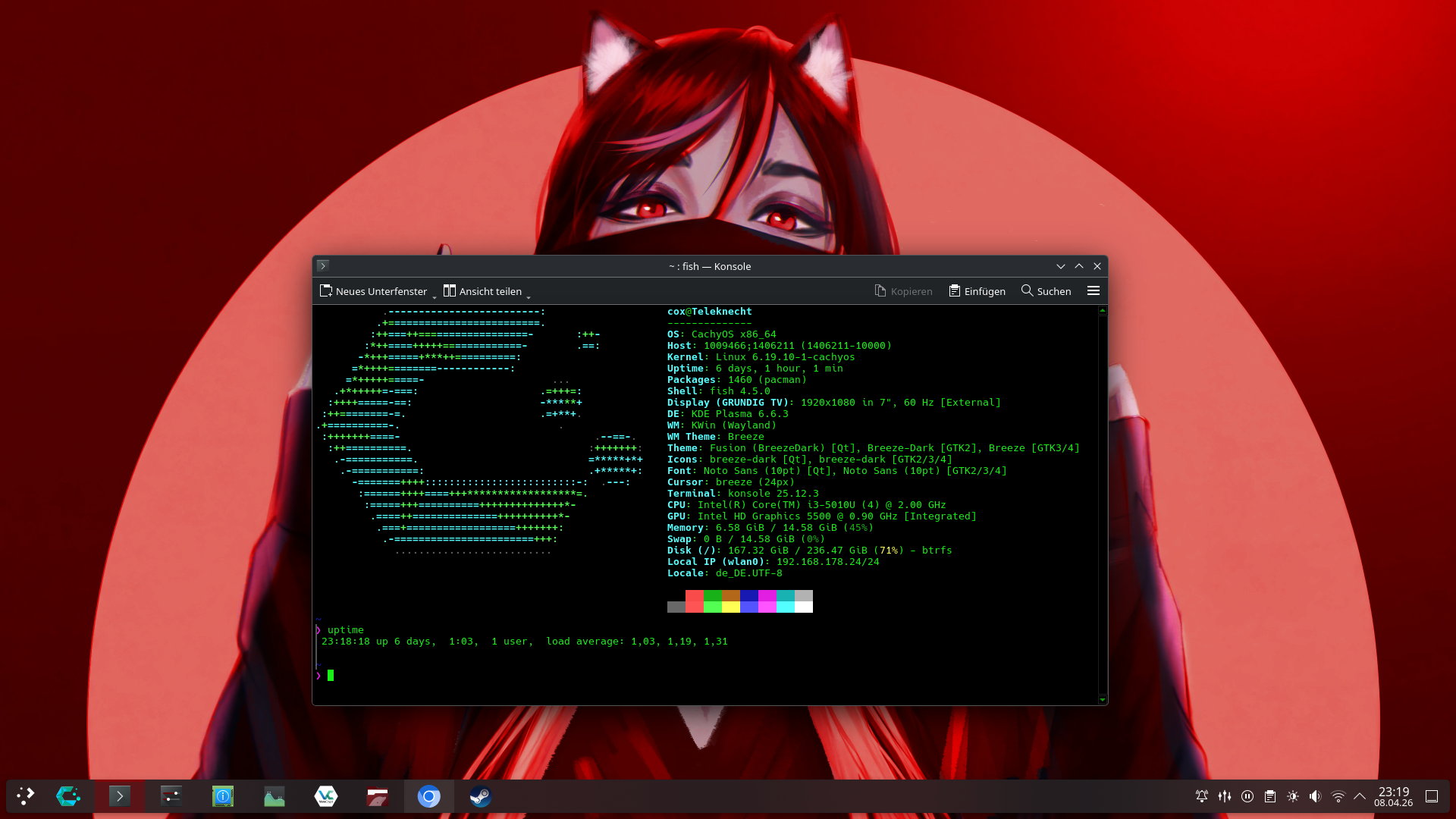Click the "load average: 1,03, 1,19, 1,31" output
The height and width of the screenshot is (819, 1456).
(x=637, y=642)
